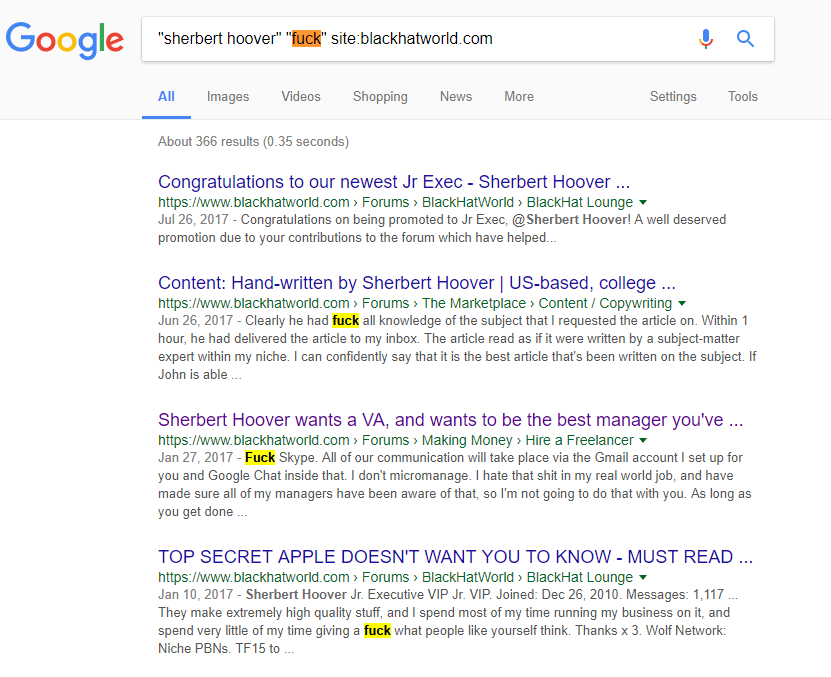Open the Google logo homepage
The image size is (831, 677).
click(65, 40)
